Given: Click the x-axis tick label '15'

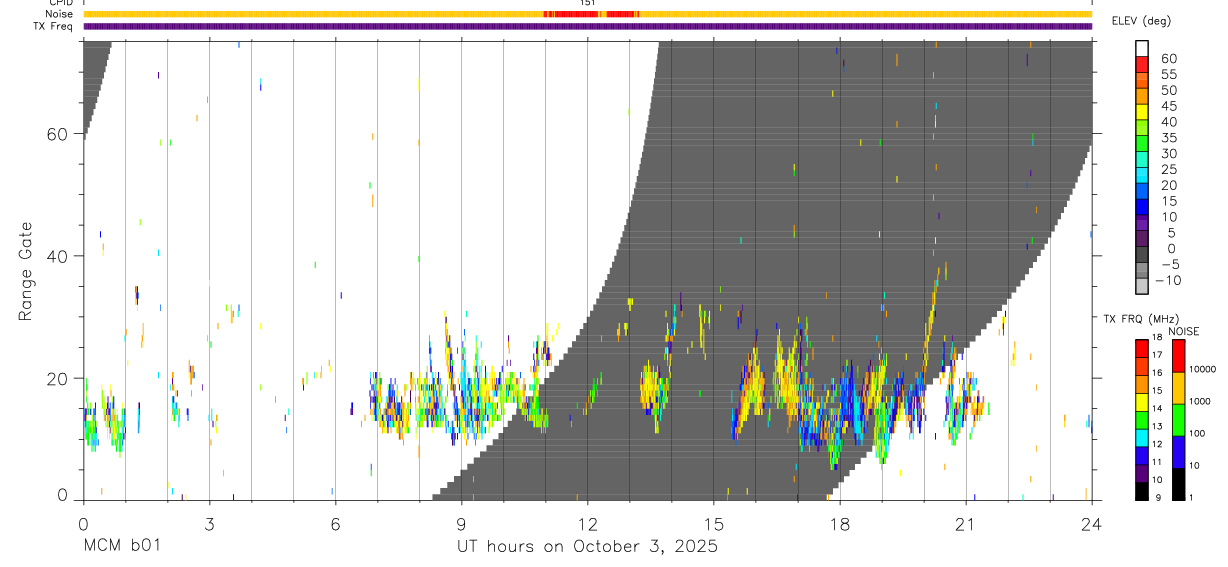Looking at the screenshot, I should pos(713,523).
